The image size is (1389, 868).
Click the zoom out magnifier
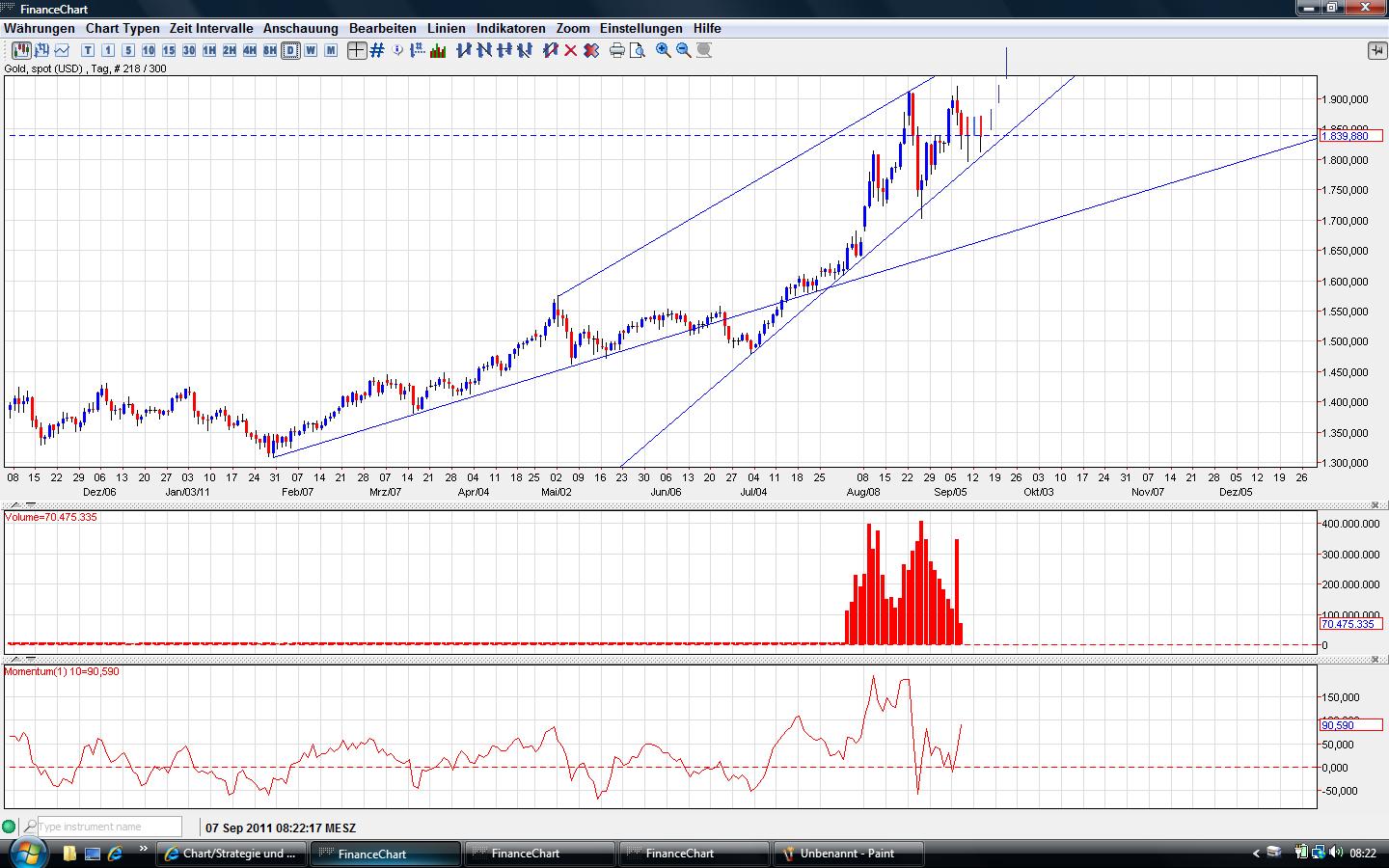tap(684, 50)
